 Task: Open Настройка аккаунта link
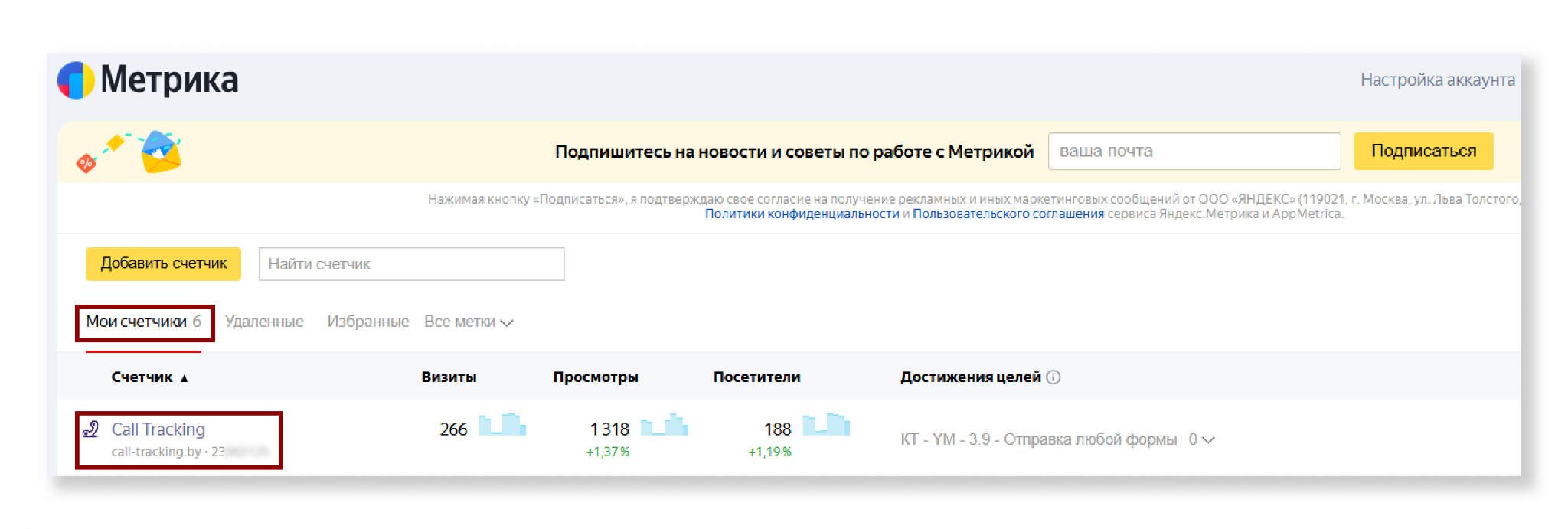pyautogui.click(x=1437, y=80)
